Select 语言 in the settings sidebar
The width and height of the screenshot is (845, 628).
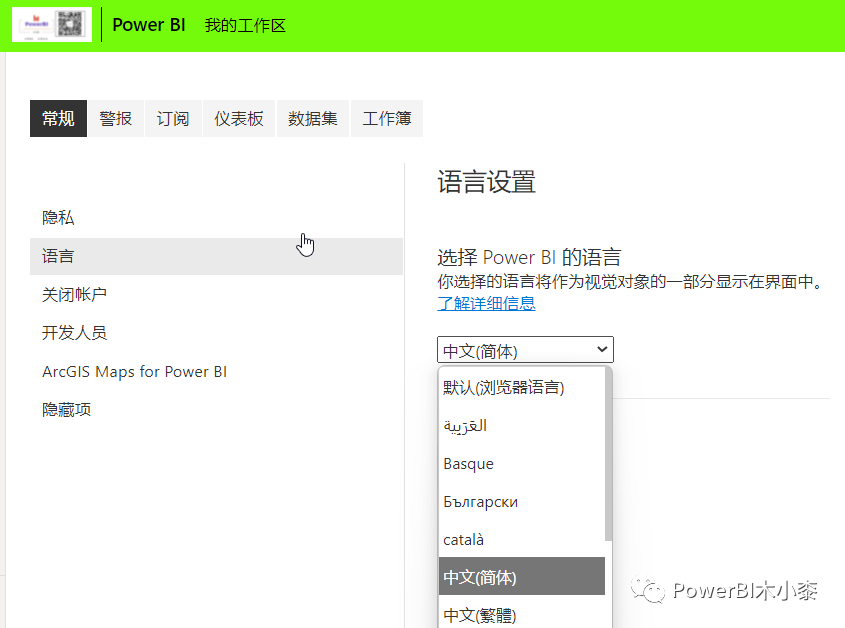pyautogui.click(x=216, y=256)
